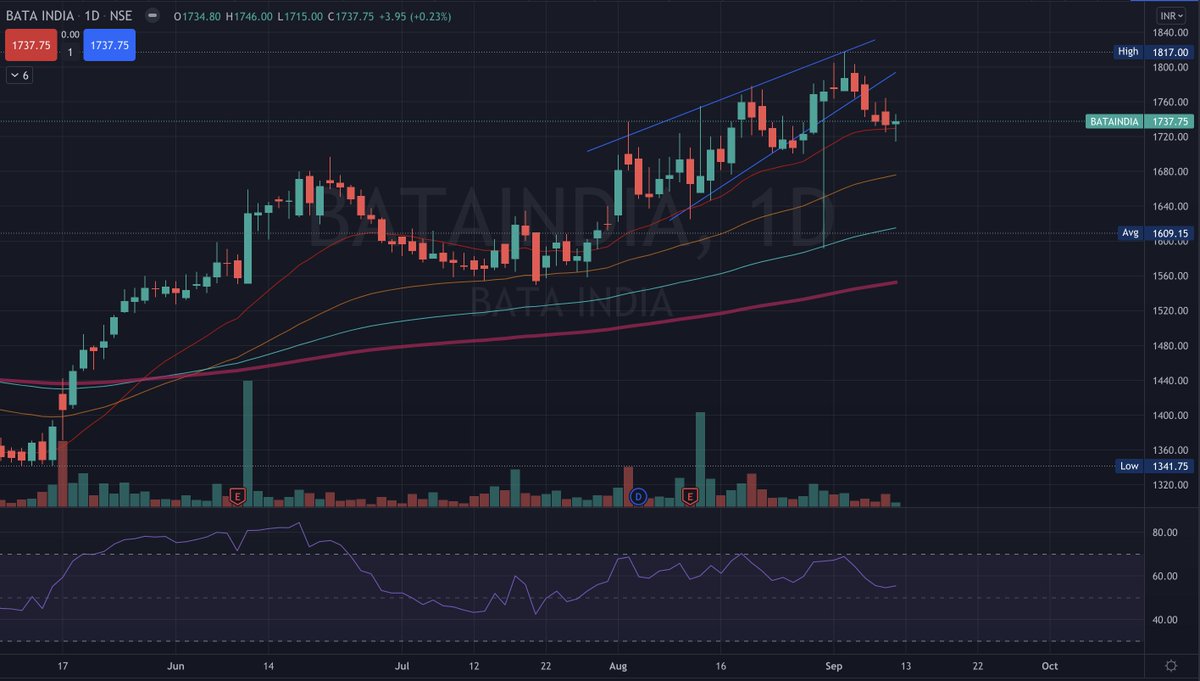Viewport: 1200px width, 681px height.
Task: Open chart settings gear icon at bottom right
Action: (x=1171, y=665)
